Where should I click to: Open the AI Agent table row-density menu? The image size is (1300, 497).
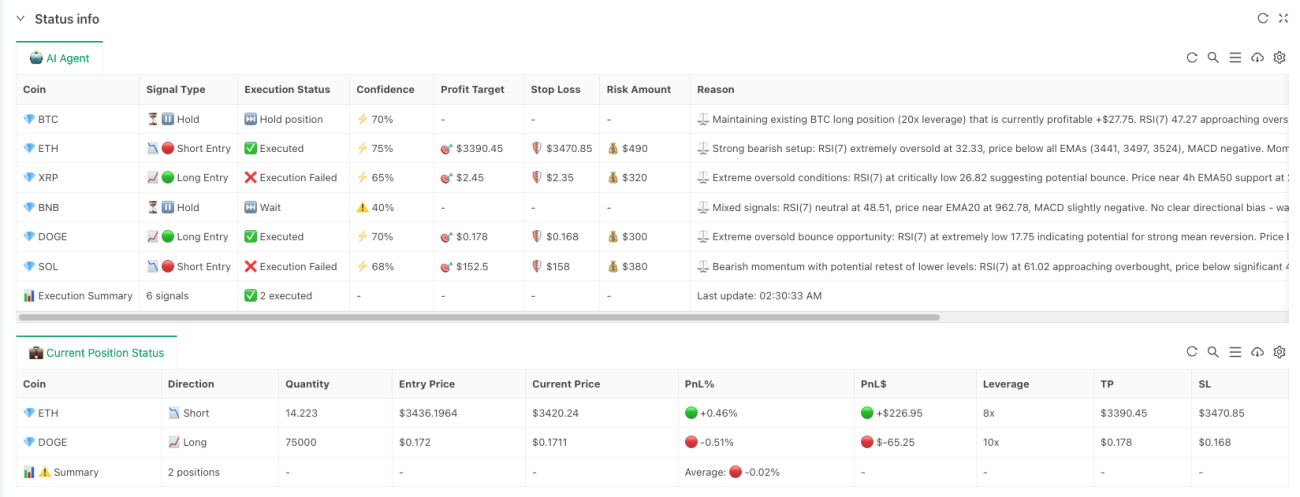click(1235, 58)
